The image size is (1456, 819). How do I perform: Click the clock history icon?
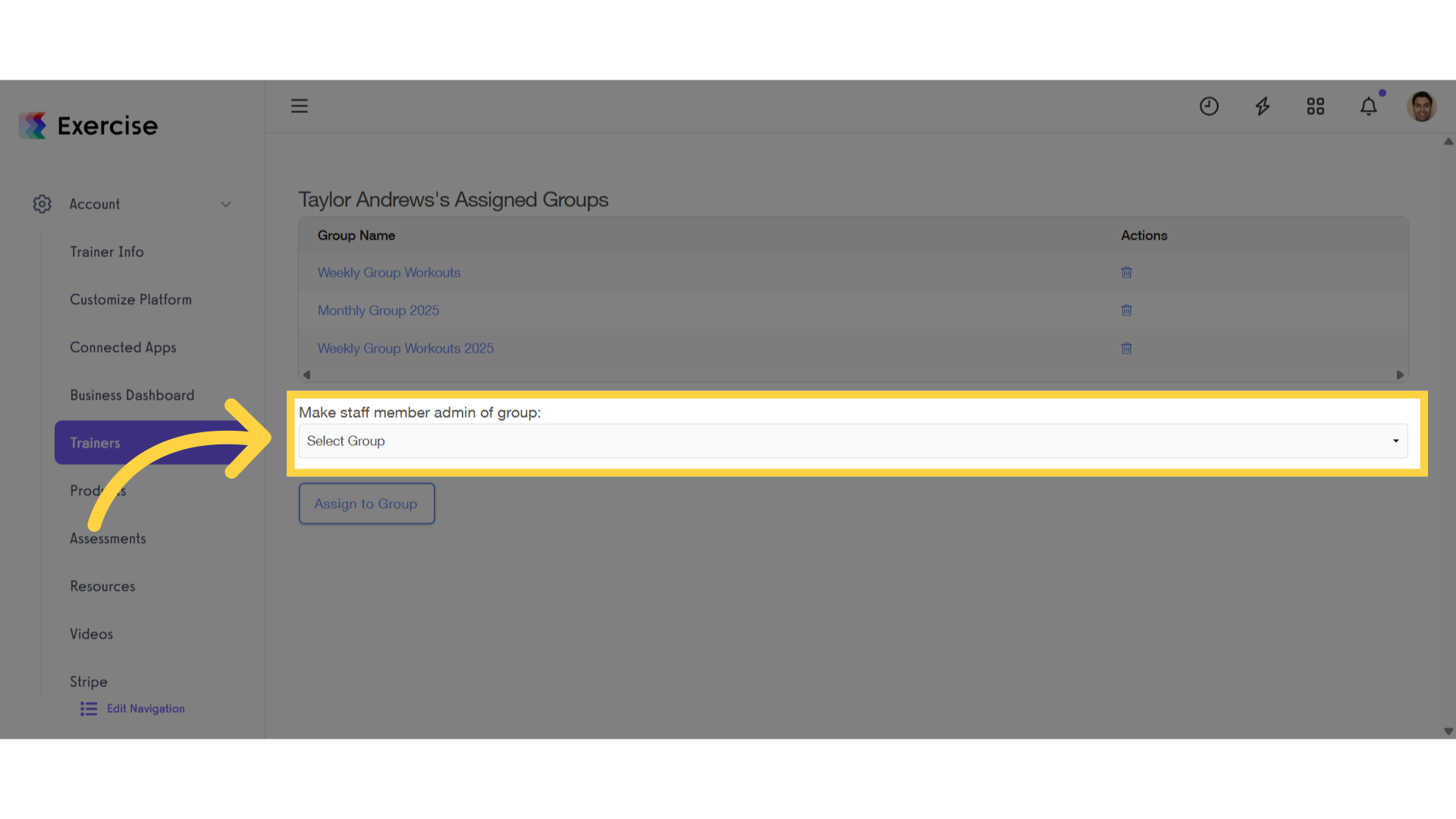click(1209, 106)
